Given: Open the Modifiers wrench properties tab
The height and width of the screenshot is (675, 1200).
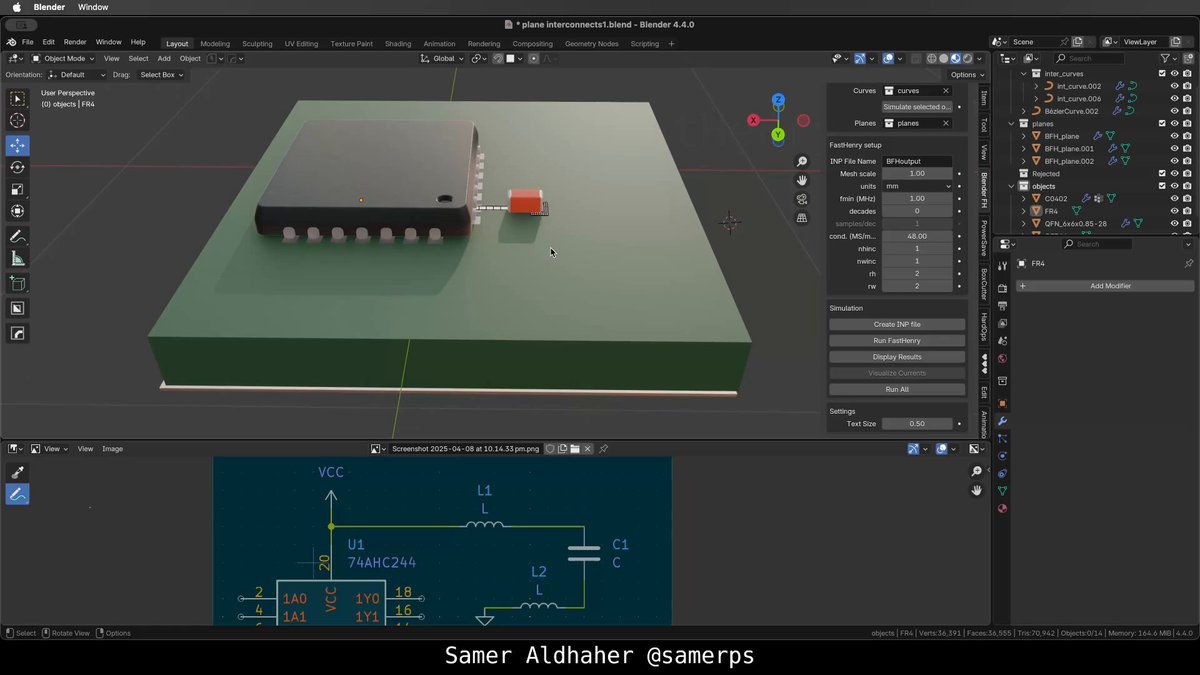Looking at the screenshot, I should (1002, 421).
